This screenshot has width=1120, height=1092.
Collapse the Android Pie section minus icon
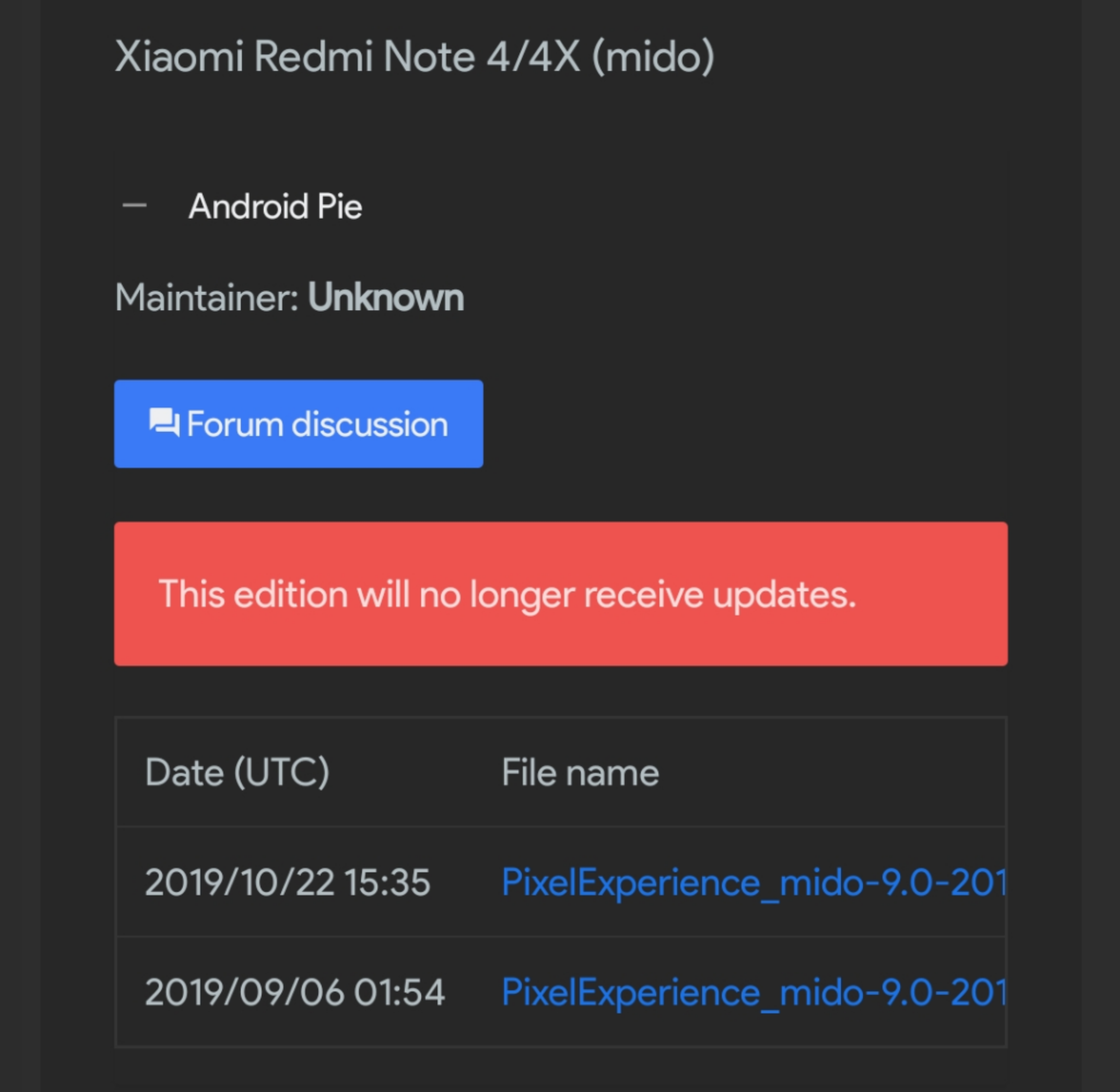135,206
